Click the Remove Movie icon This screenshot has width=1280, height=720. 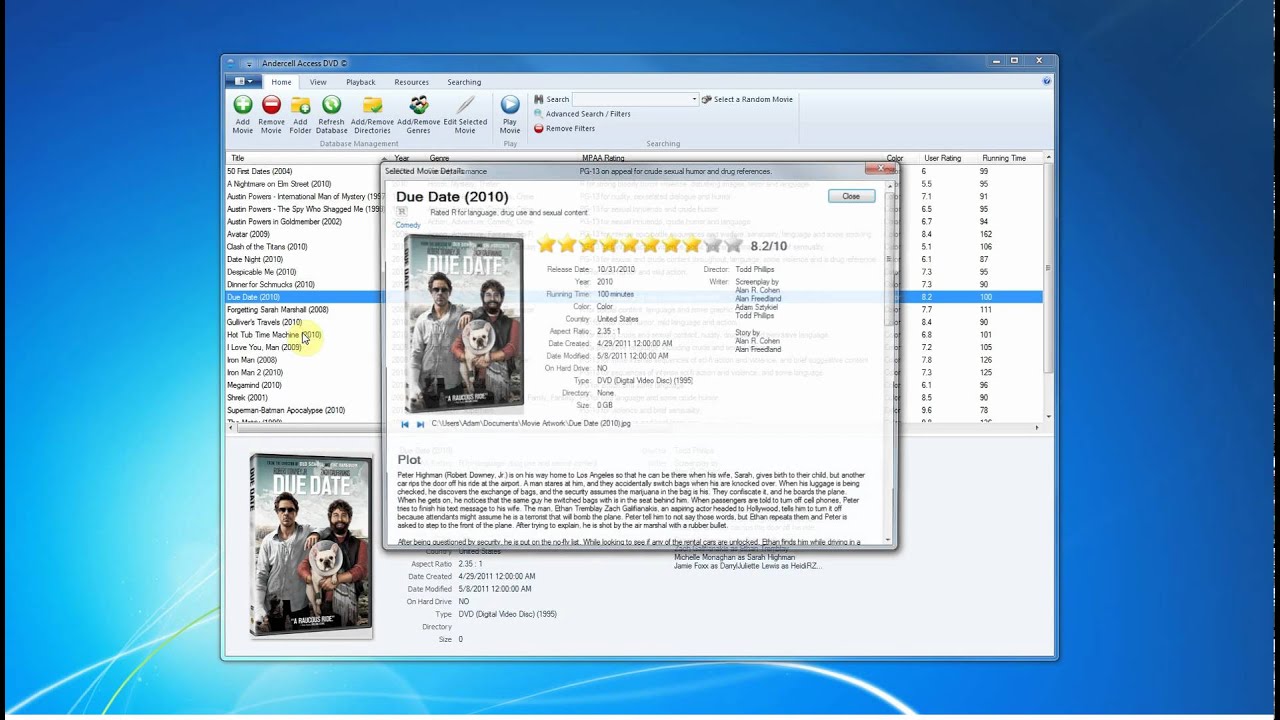[x=271, y=104]
